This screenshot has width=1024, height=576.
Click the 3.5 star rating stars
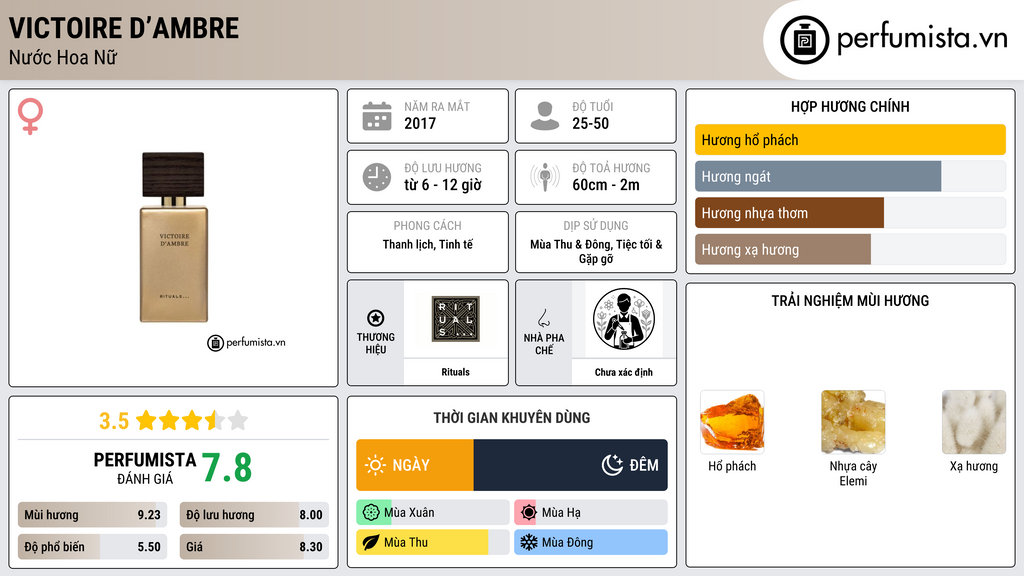pyautogui.click(x=192, y=420)
